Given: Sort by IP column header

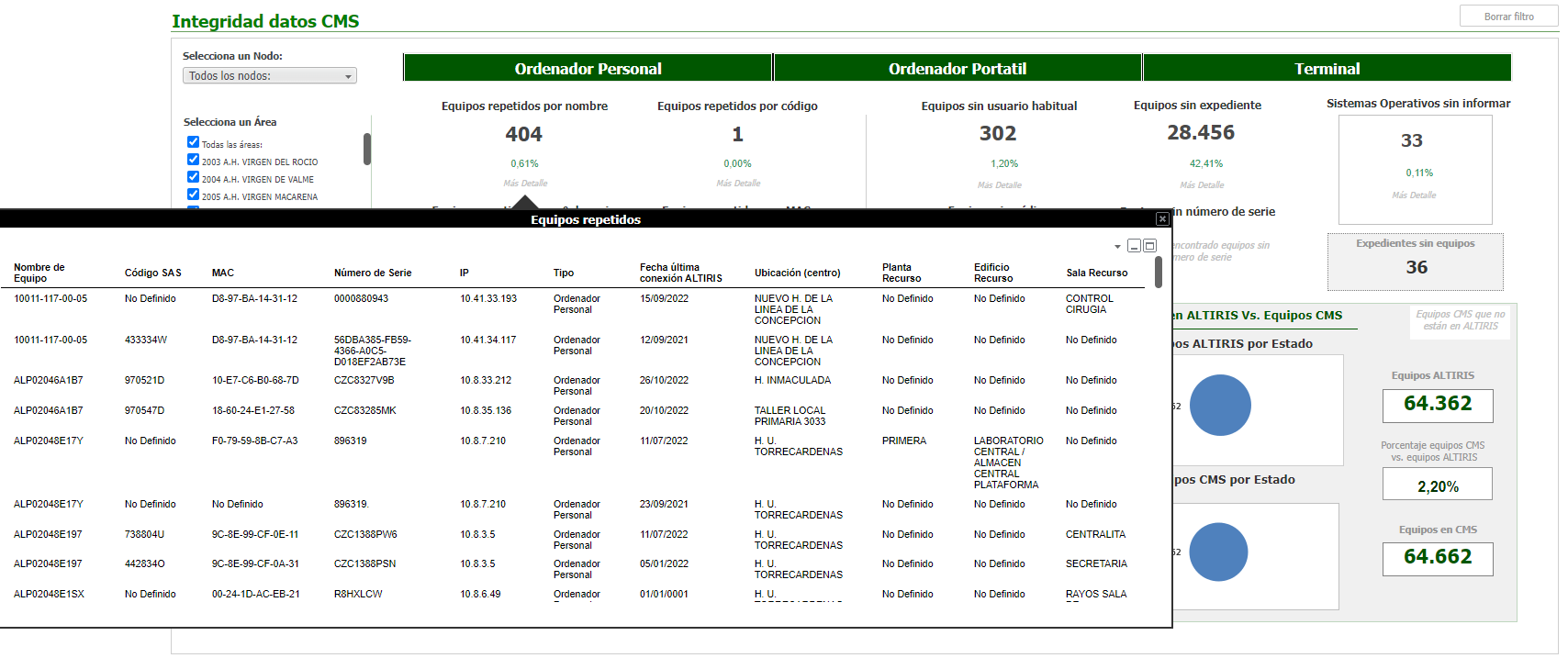Looking at the screenshot, I should (x=465, y=273).
